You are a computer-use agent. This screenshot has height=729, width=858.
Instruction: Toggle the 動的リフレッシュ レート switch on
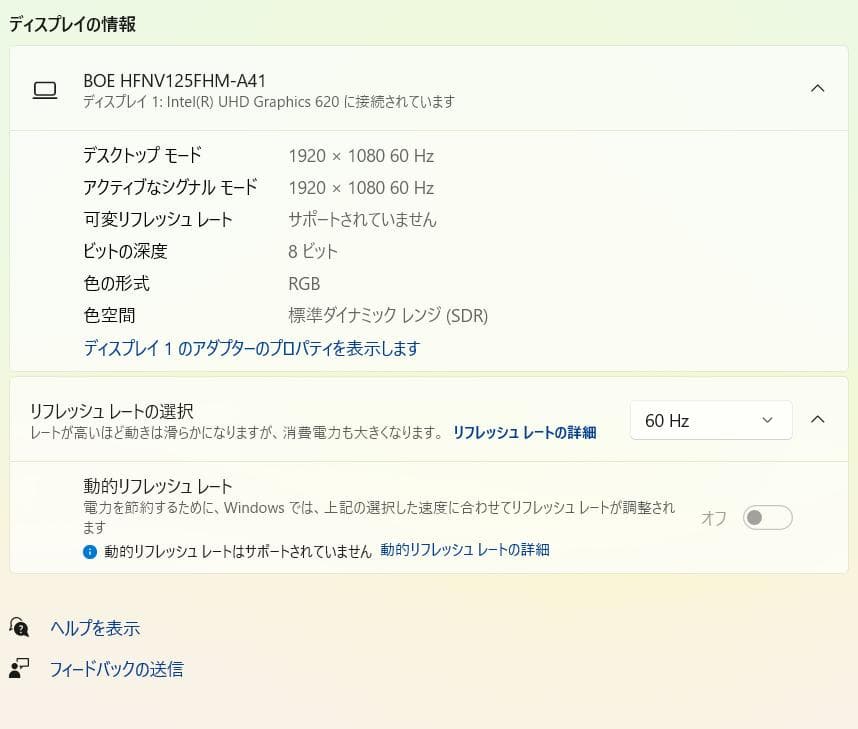coord(767,517)
